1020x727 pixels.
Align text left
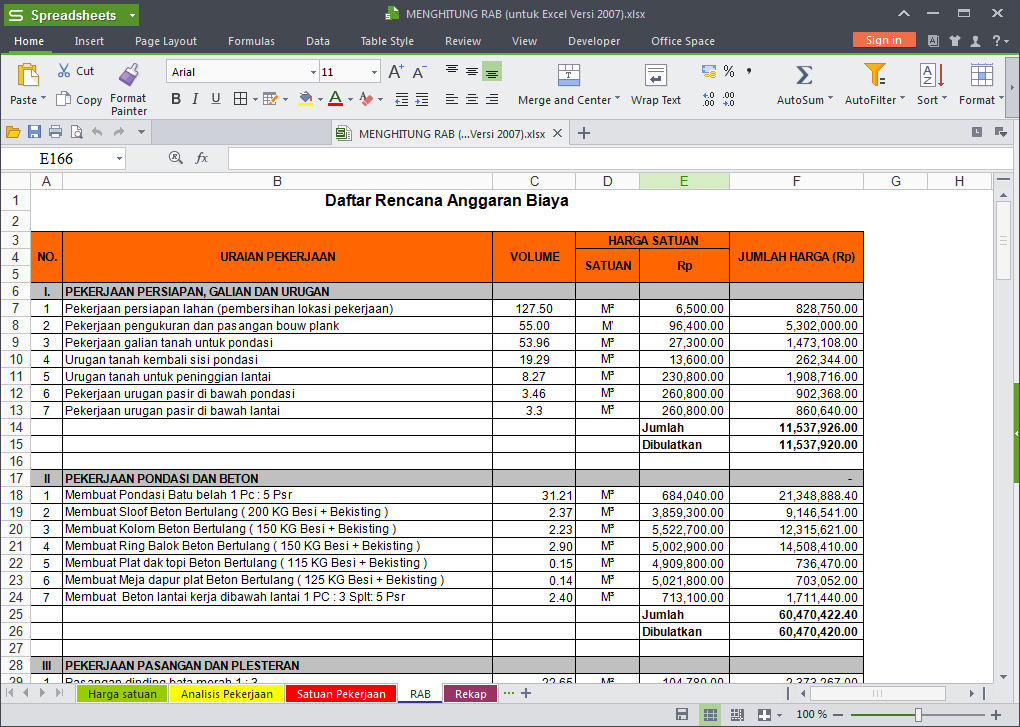click(451, 99)
